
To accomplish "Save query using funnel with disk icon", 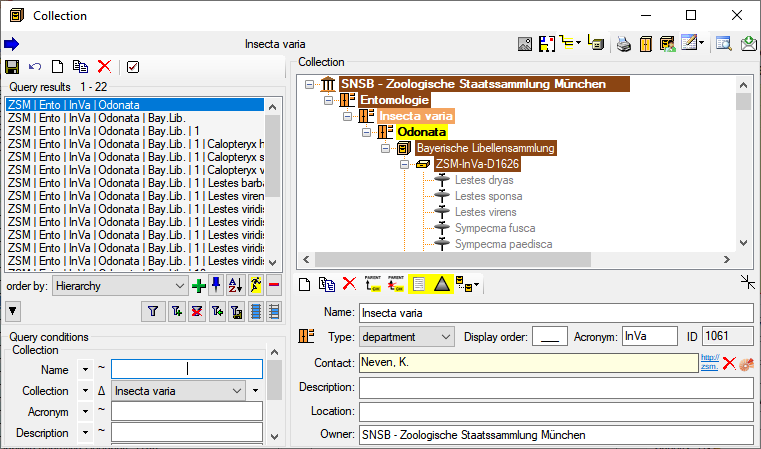I will coord(237,312).
